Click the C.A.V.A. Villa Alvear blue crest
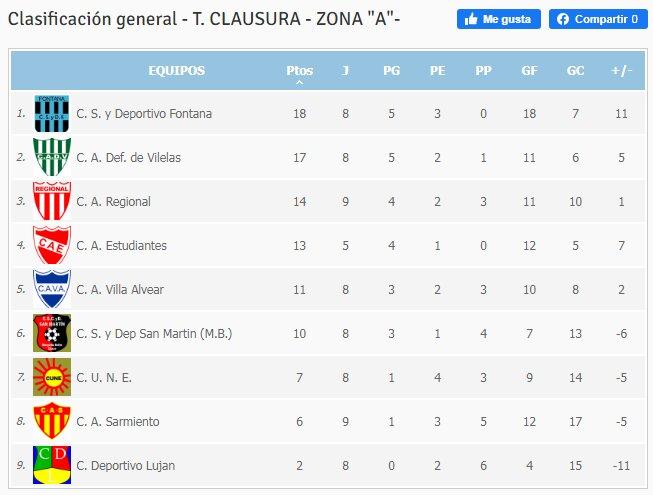653x495 pixels. [x=52, y=289]
